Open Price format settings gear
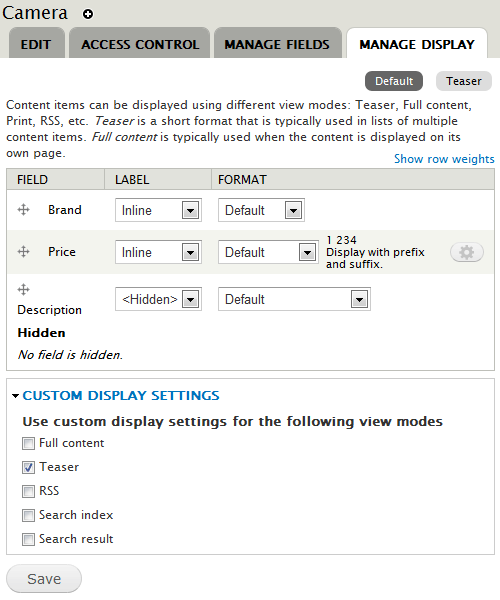The width and height of the screenshot is (500, 600). tap(467, 252)
